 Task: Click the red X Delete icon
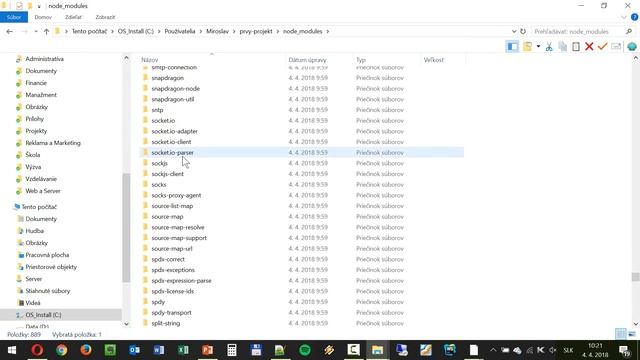point(589,47)
